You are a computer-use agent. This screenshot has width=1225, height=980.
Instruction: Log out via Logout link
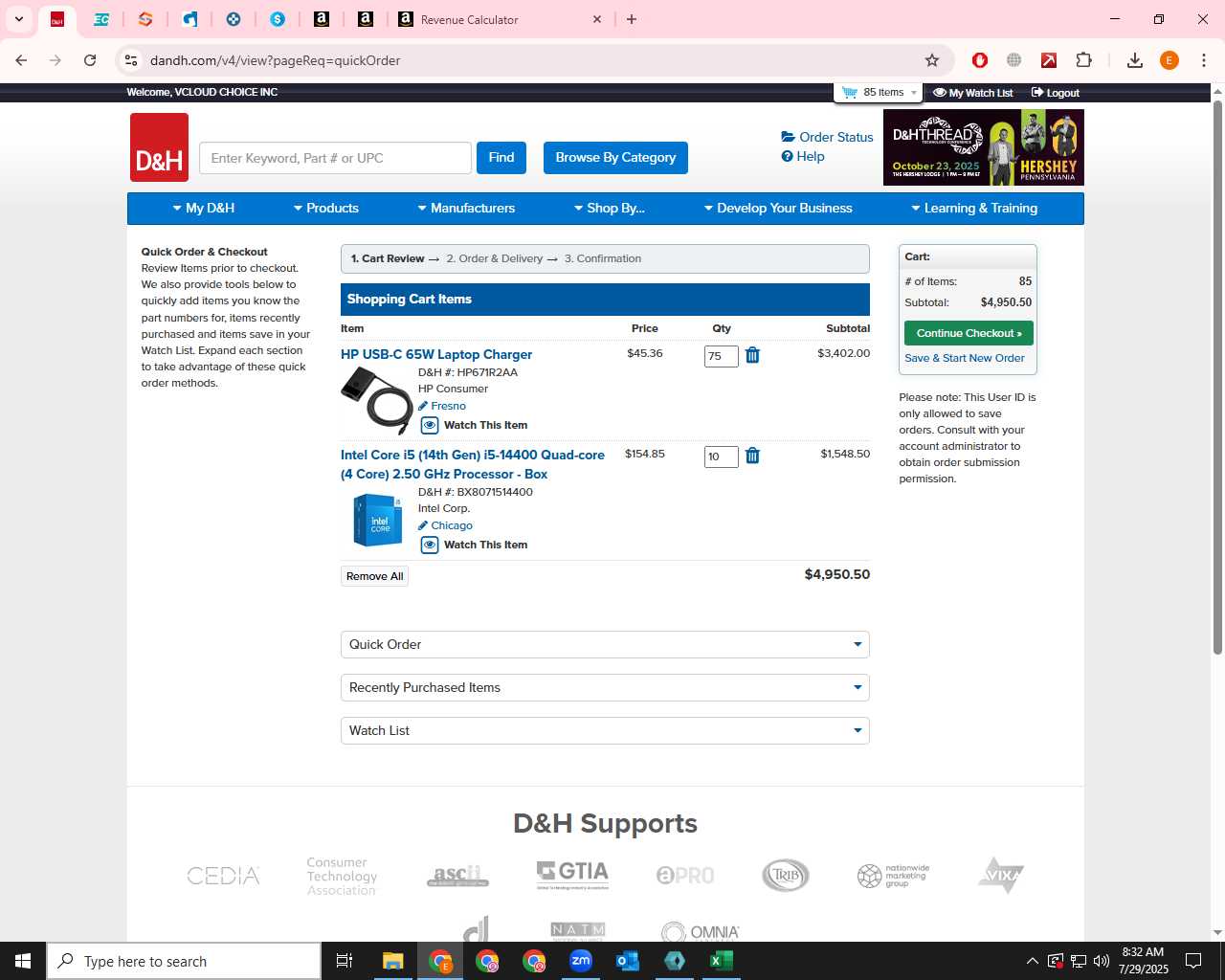coord(1056,93)
